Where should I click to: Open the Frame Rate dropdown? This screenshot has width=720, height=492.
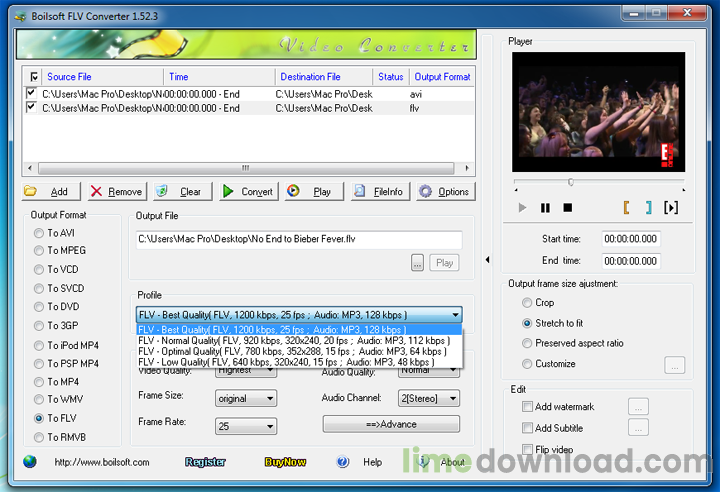[246, 426]
